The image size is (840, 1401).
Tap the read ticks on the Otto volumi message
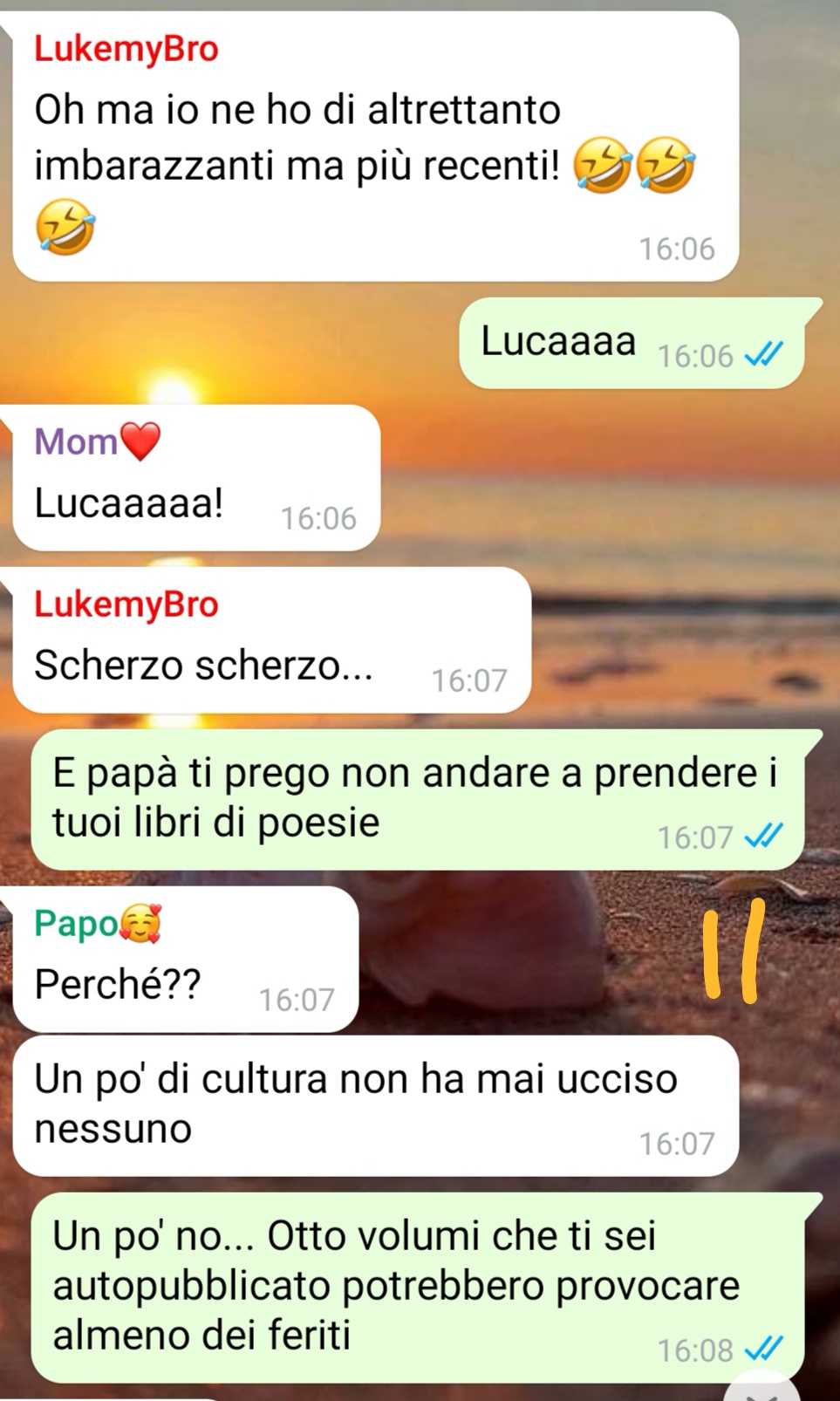coord(764,1350)
